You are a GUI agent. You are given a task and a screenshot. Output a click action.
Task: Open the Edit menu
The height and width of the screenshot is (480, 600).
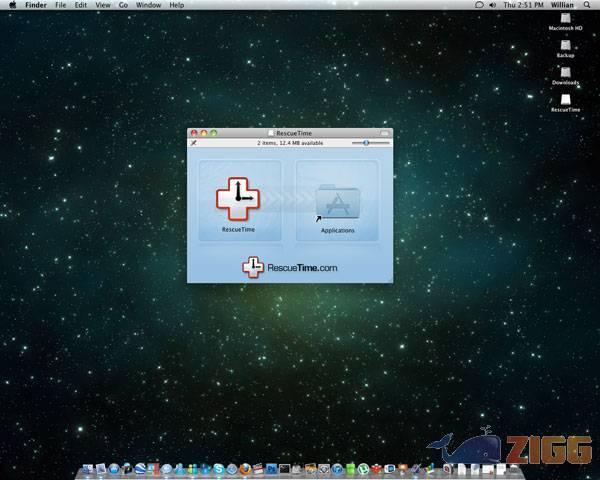[81, 5]
